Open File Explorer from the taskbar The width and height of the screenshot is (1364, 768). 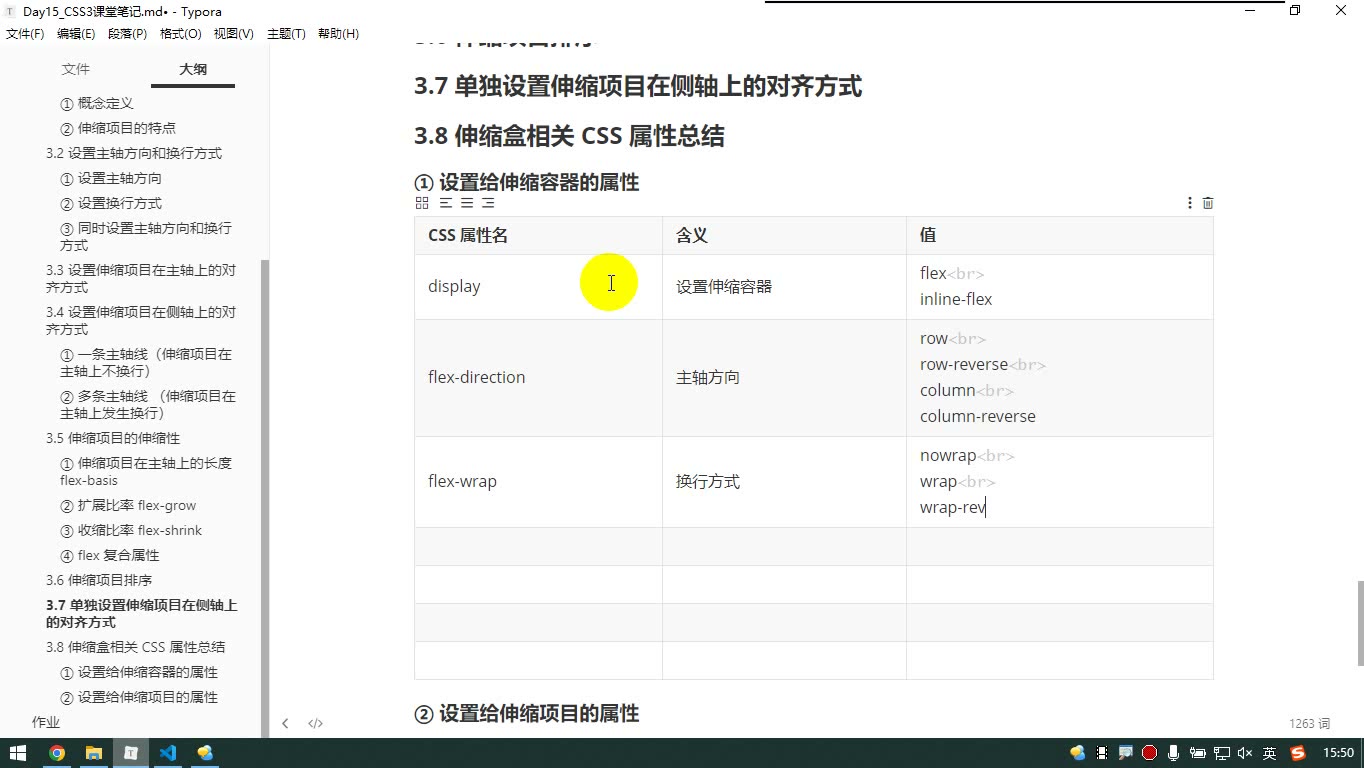coord(94,753)
